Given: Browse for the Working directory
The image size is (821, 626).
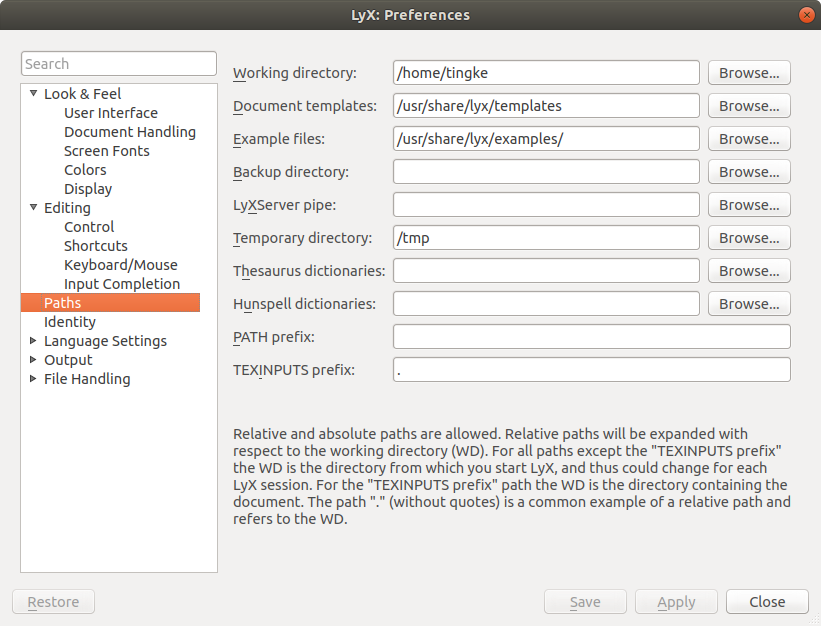Looking at the screenshot, I should tap(749, 73).
